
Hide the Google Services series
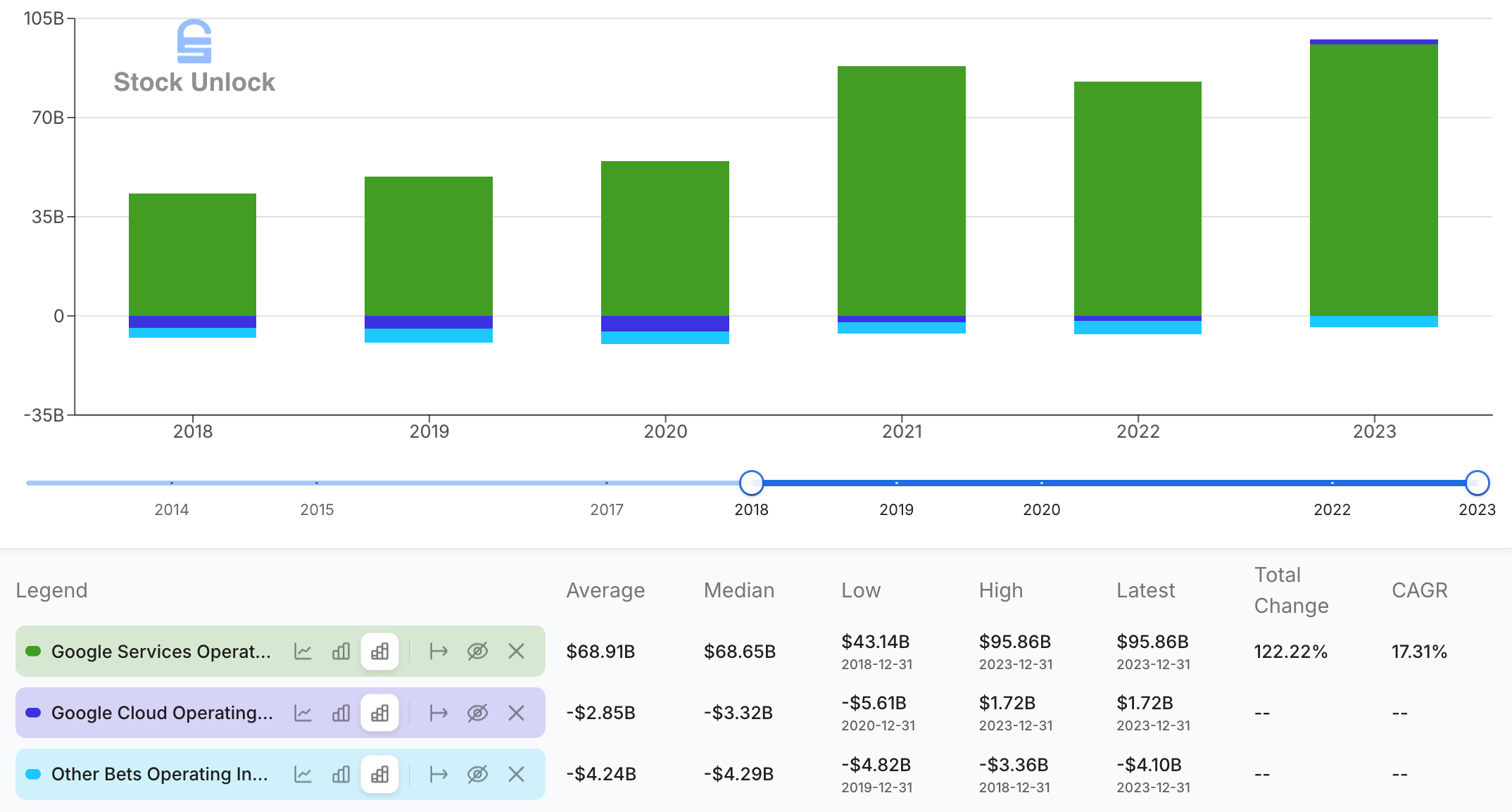(x=478, y=651)
